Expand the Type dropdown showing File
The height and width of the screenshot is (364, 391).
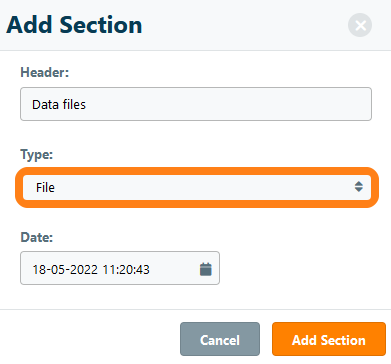click(197, 187)
